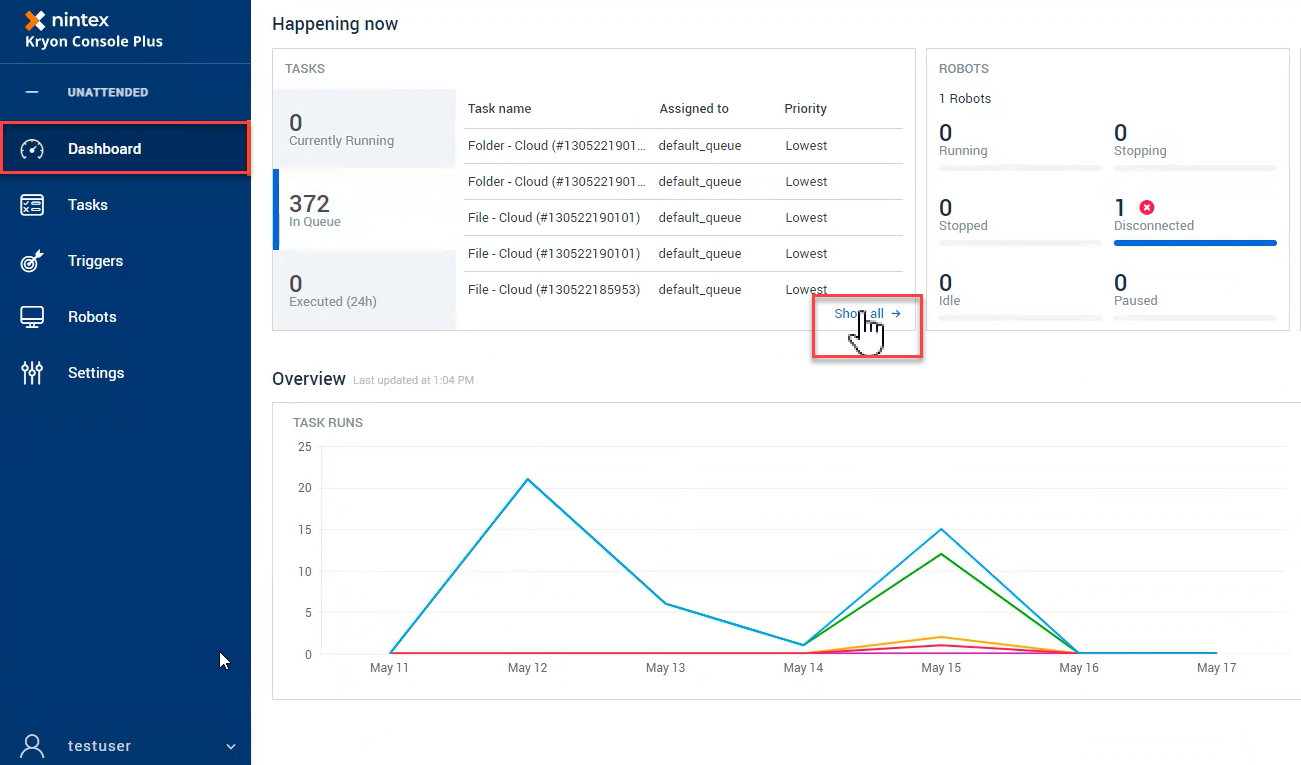The width and height of the screenshot is (1301, 765).
Task: Open the Triggers menu item
Action: [95, 261]
